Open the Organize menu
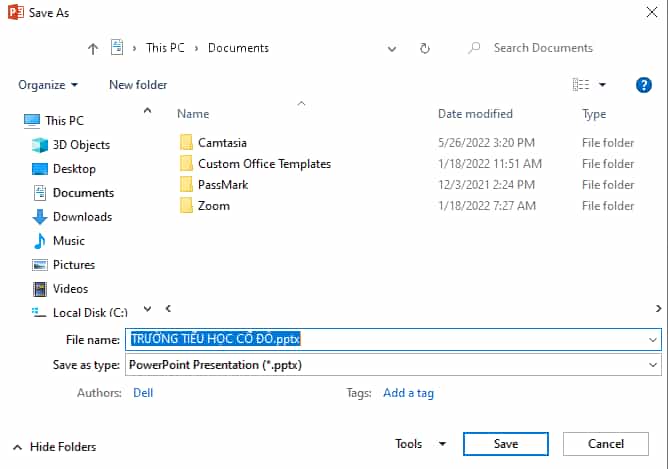Image resolution: width=668 pixels, height=469 pixels. pyautogui.click(x=48, y=85)
